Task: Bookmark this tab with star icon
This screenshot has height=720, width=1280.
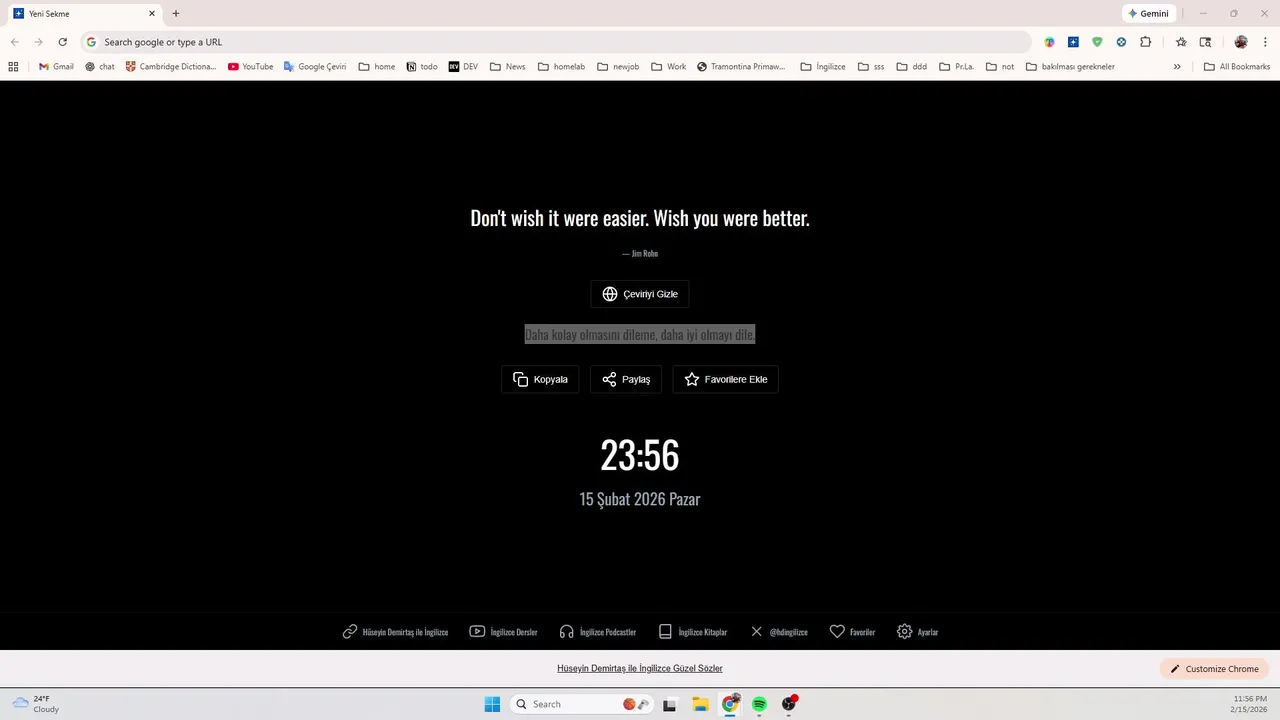Action: [x=1181, y=42]
